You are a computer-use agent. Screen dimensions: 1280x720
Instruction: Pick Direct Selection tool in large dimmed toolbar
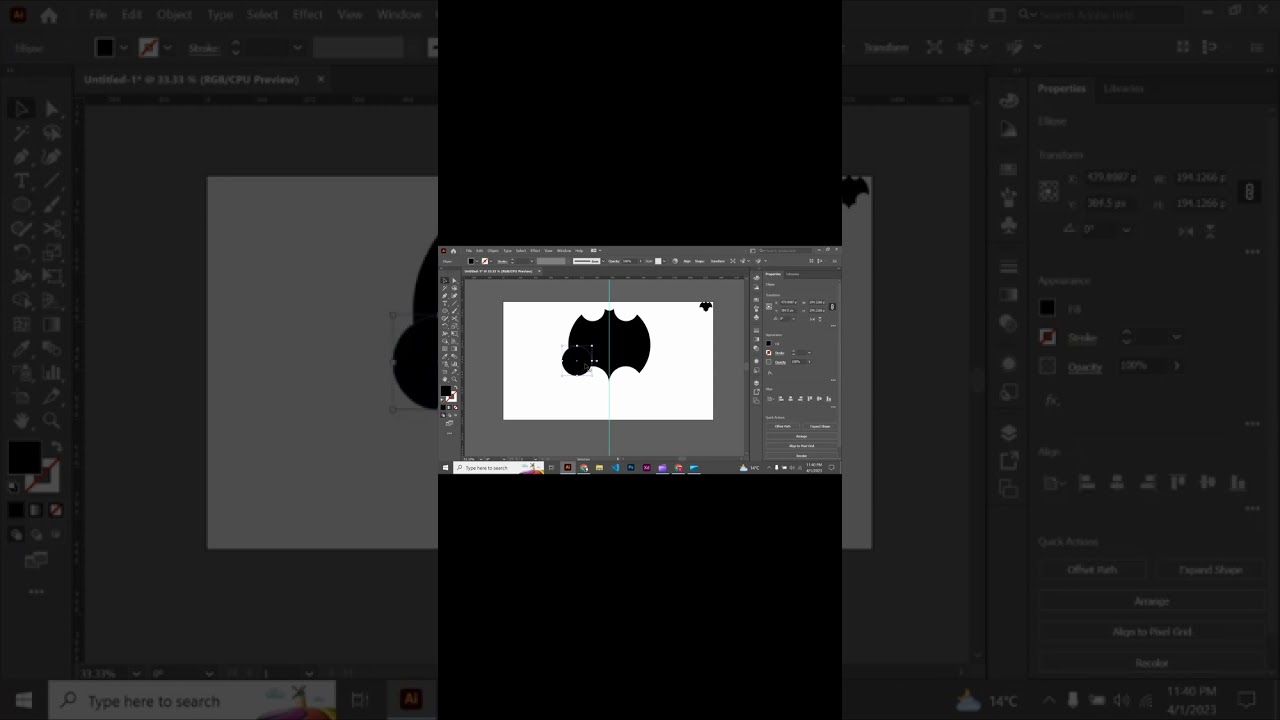(52, 108)
